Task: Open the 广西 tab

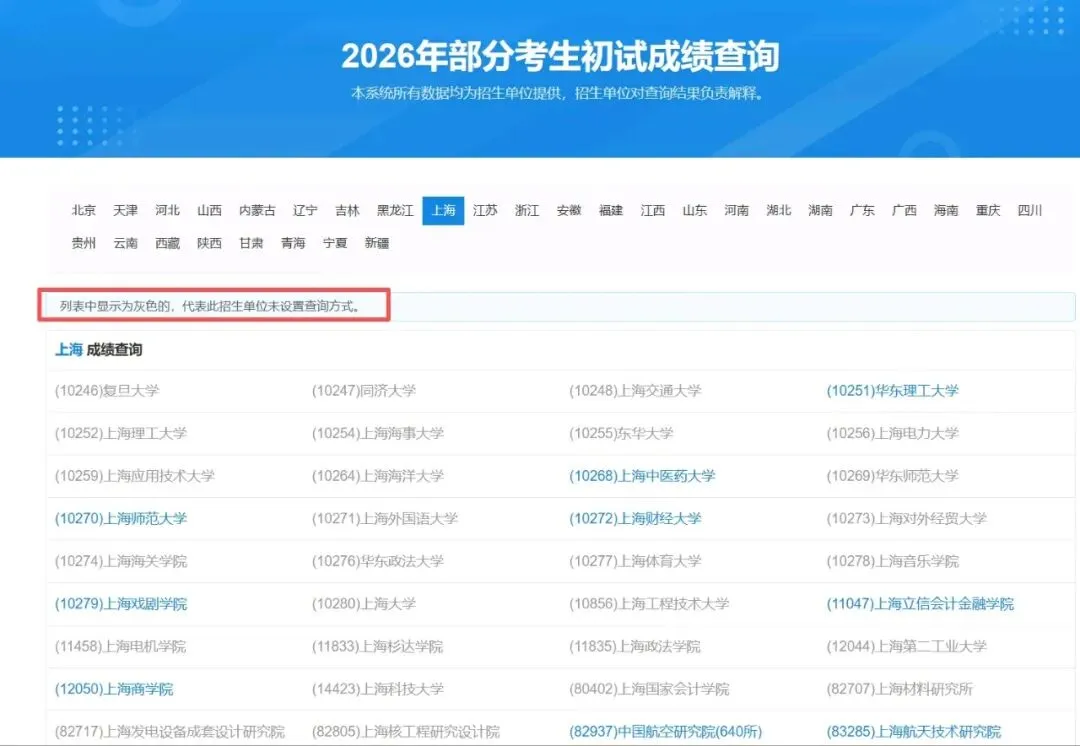Action: [904, 210]
